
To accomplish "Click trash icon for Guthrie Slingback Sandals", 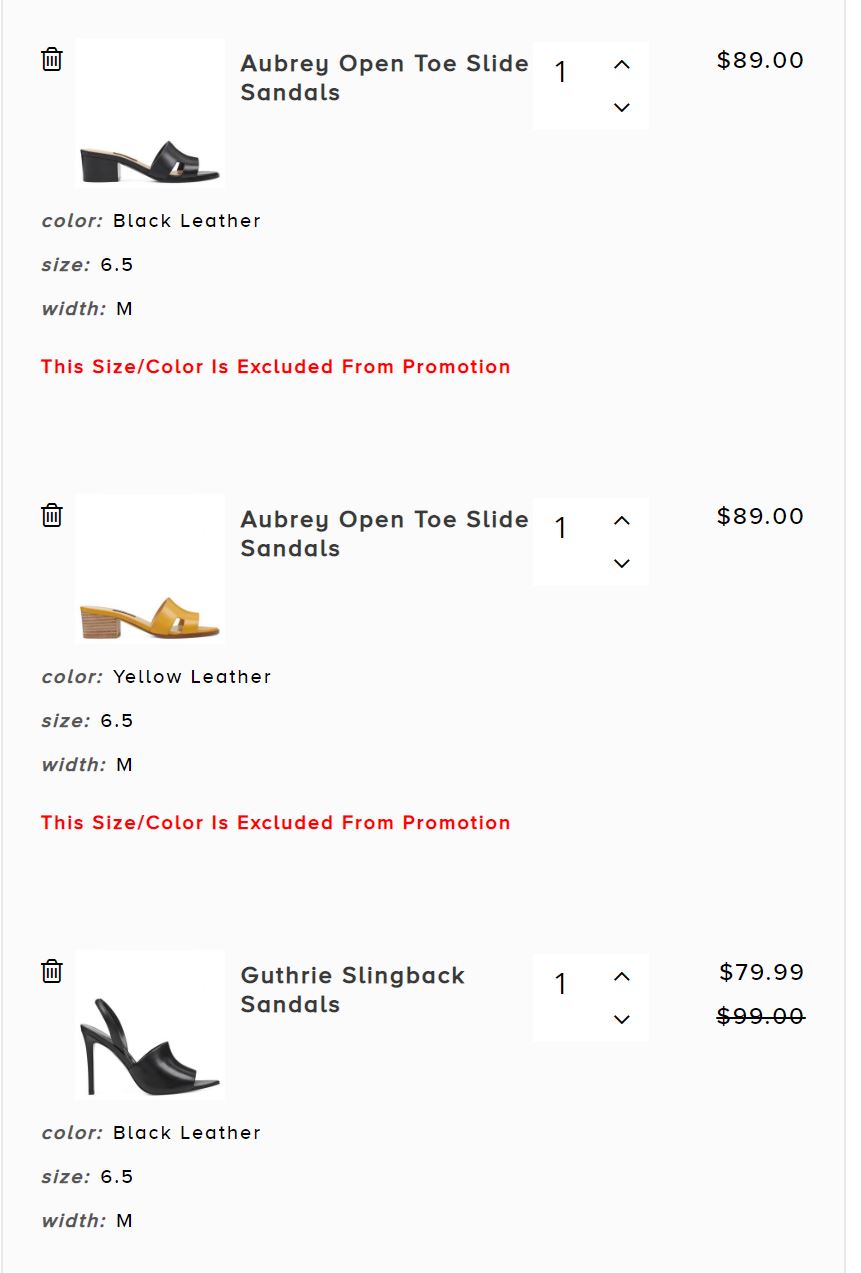I will click(52, 971).
